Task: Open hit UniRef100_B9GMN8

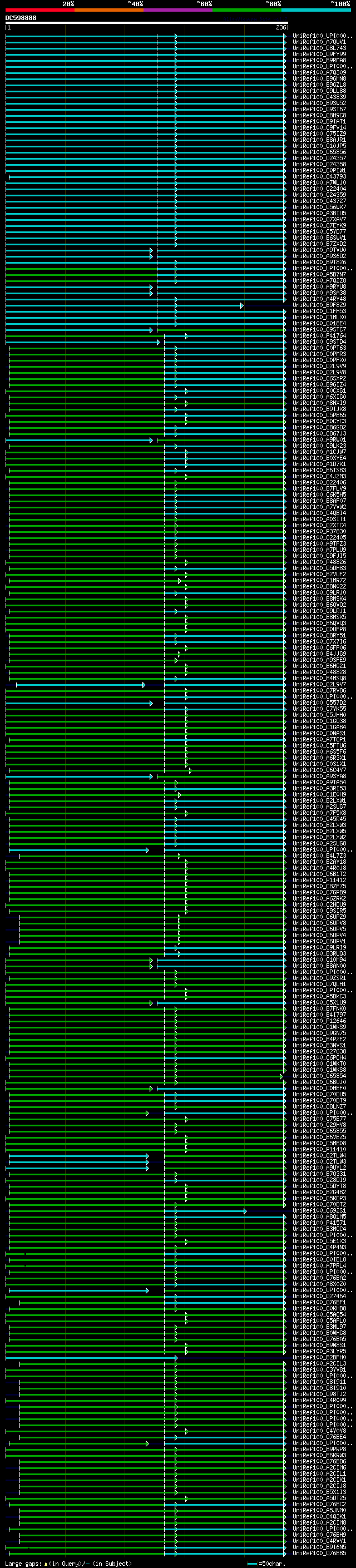Action: click(319, 79)
